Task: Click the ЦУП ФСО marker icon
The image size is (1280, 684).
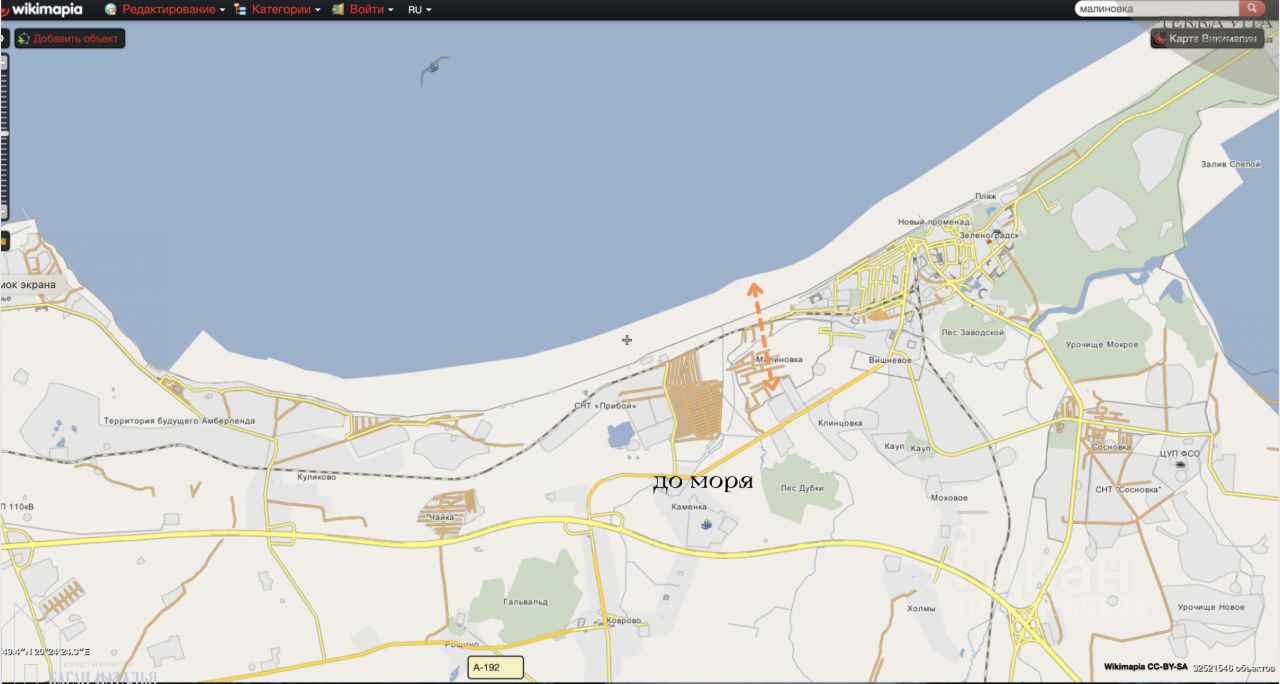Action: pos(1181,465)
